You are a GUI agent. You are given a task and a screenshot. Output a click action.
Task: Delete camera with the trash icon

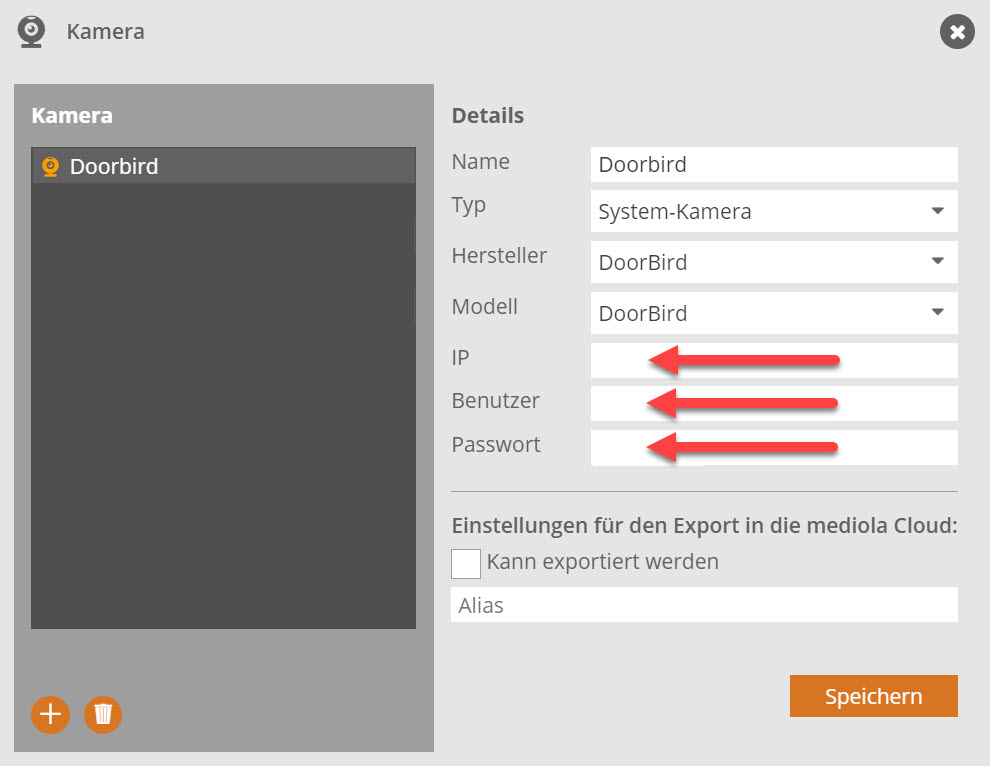pyautogui.click(x=103, y=715)
